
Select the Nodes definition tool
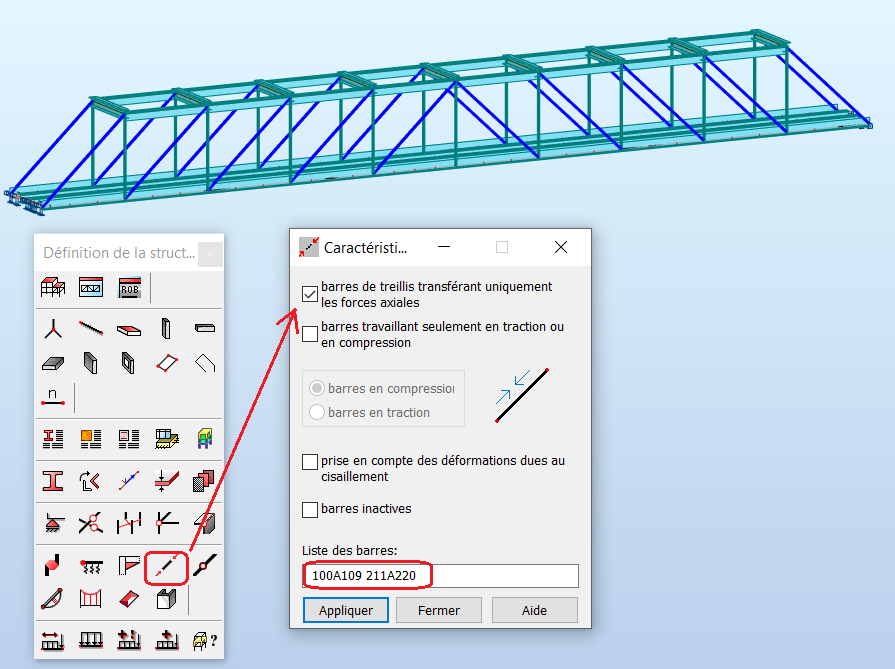(x=53, y=327)
